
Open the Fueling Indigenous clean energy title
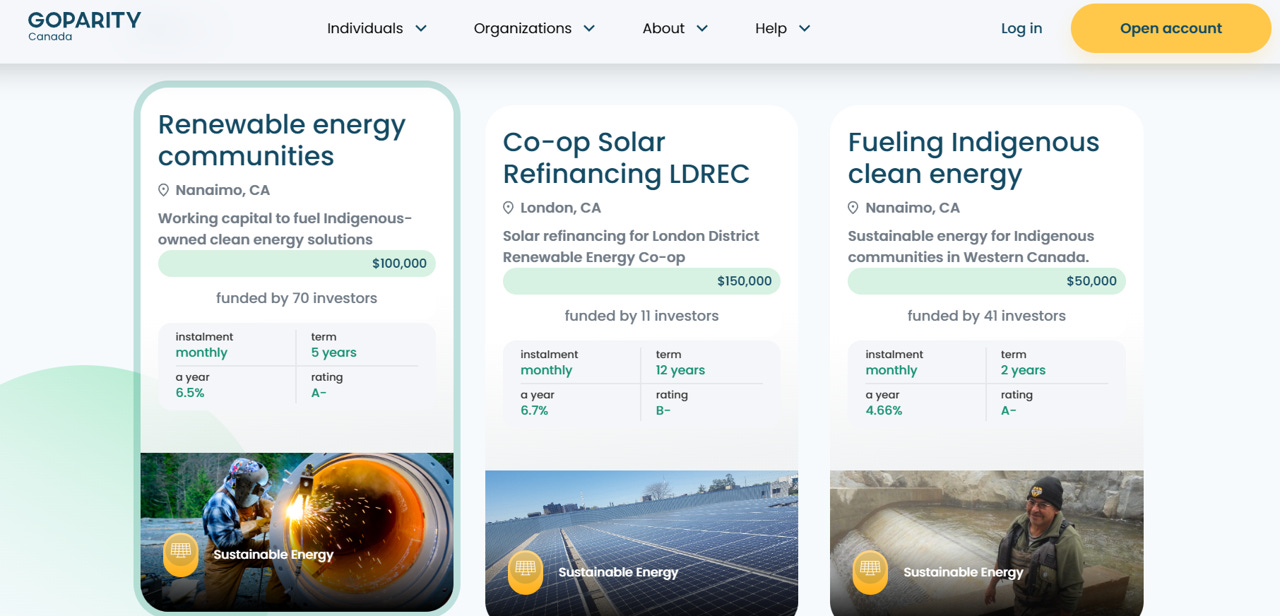click(973, 158)
